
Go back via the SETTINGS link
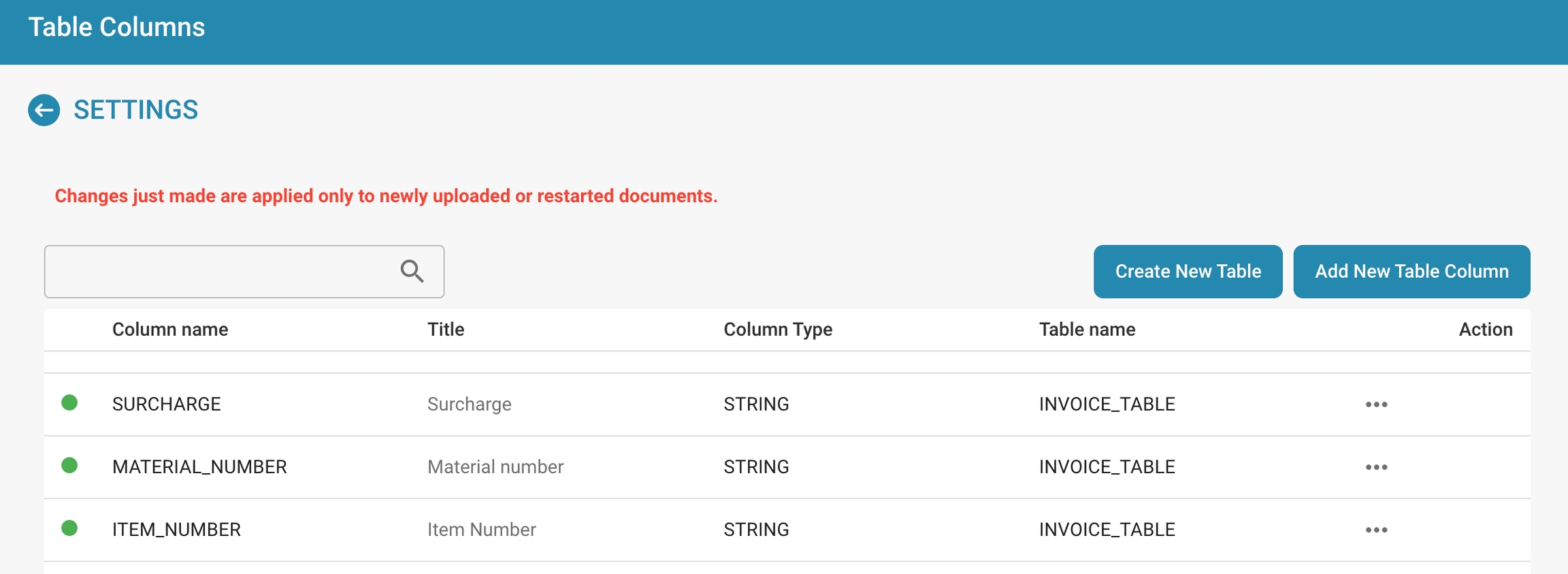(135, 110)
